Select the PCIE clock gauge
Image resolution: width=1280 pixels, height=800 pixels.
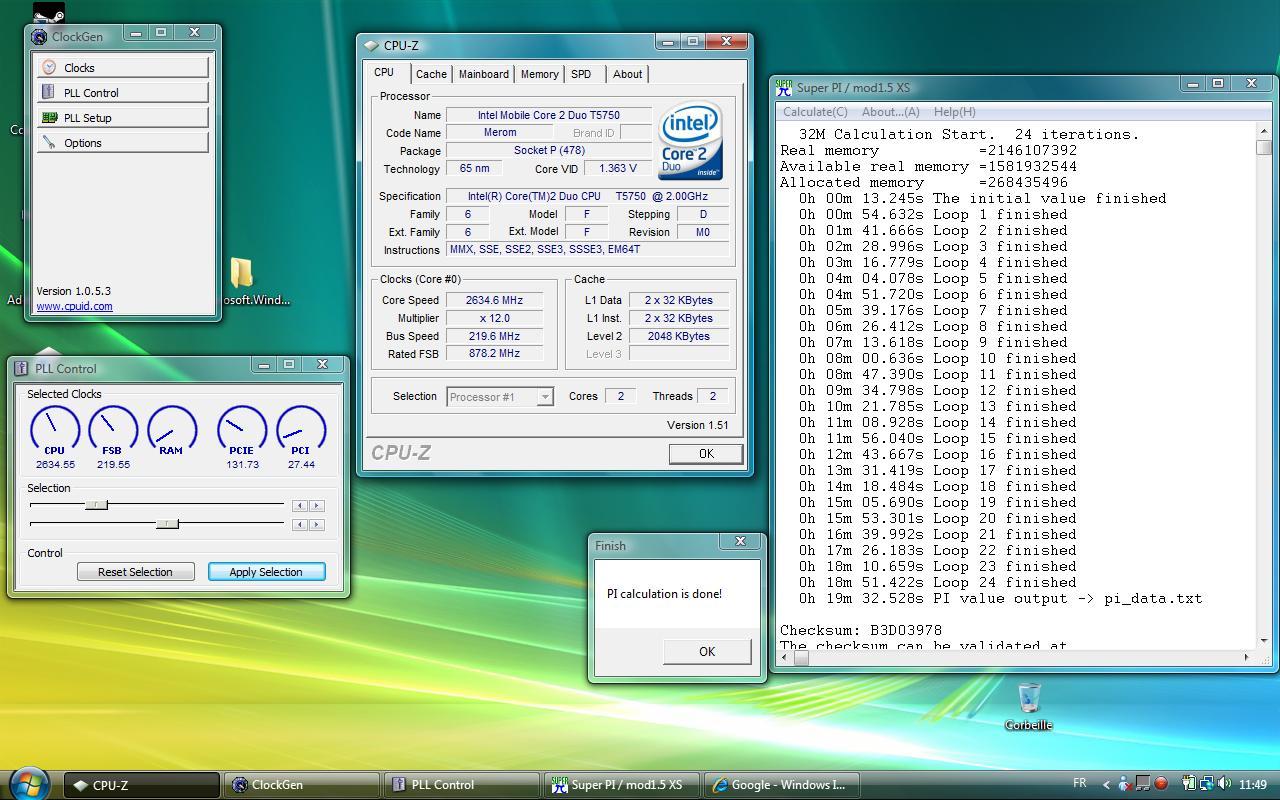pos(242,437)
